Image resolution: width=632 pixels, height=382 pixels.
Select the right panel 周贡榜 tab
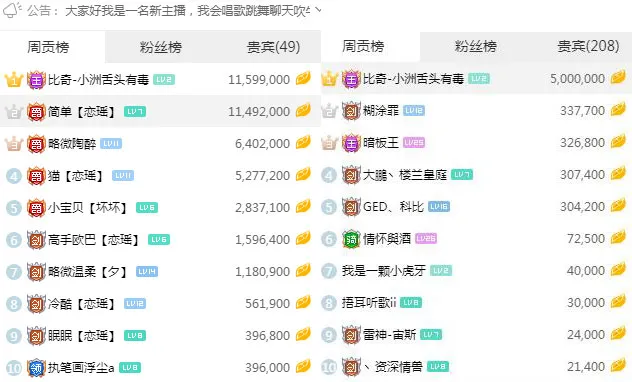tap(363, 46)
